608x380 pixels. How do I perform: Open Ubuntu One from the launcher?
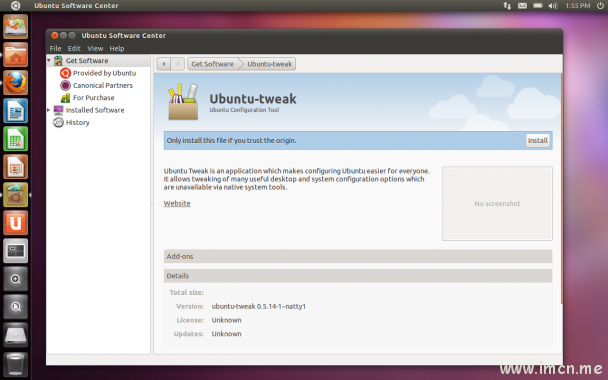16,223
